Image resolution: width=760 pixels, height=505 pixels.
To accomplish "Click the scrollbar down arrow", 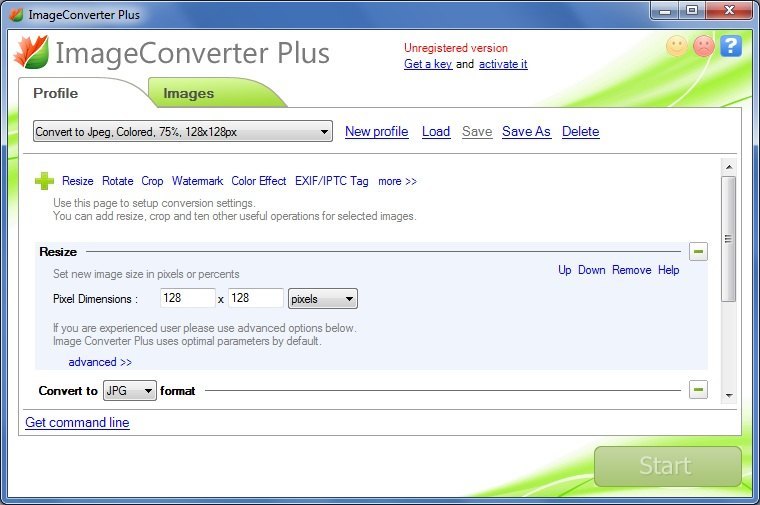I will tap(728, 395).
